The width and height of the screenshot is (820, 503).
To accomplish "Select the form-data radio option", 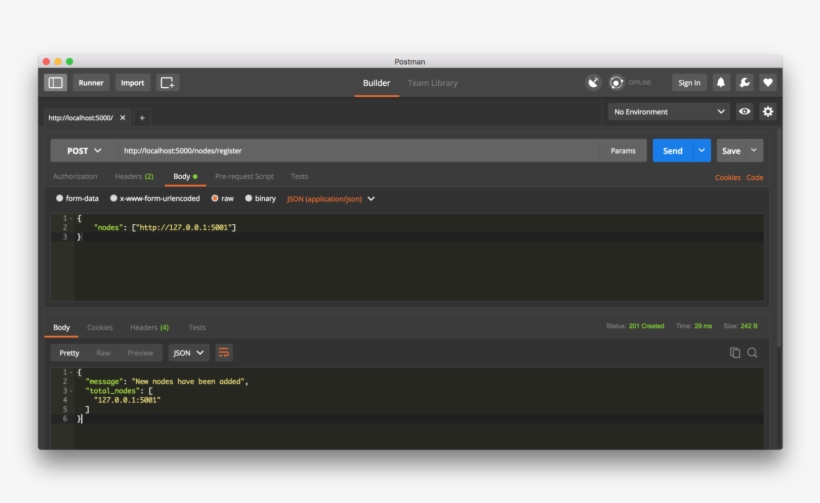I will (x=60, y=198).
